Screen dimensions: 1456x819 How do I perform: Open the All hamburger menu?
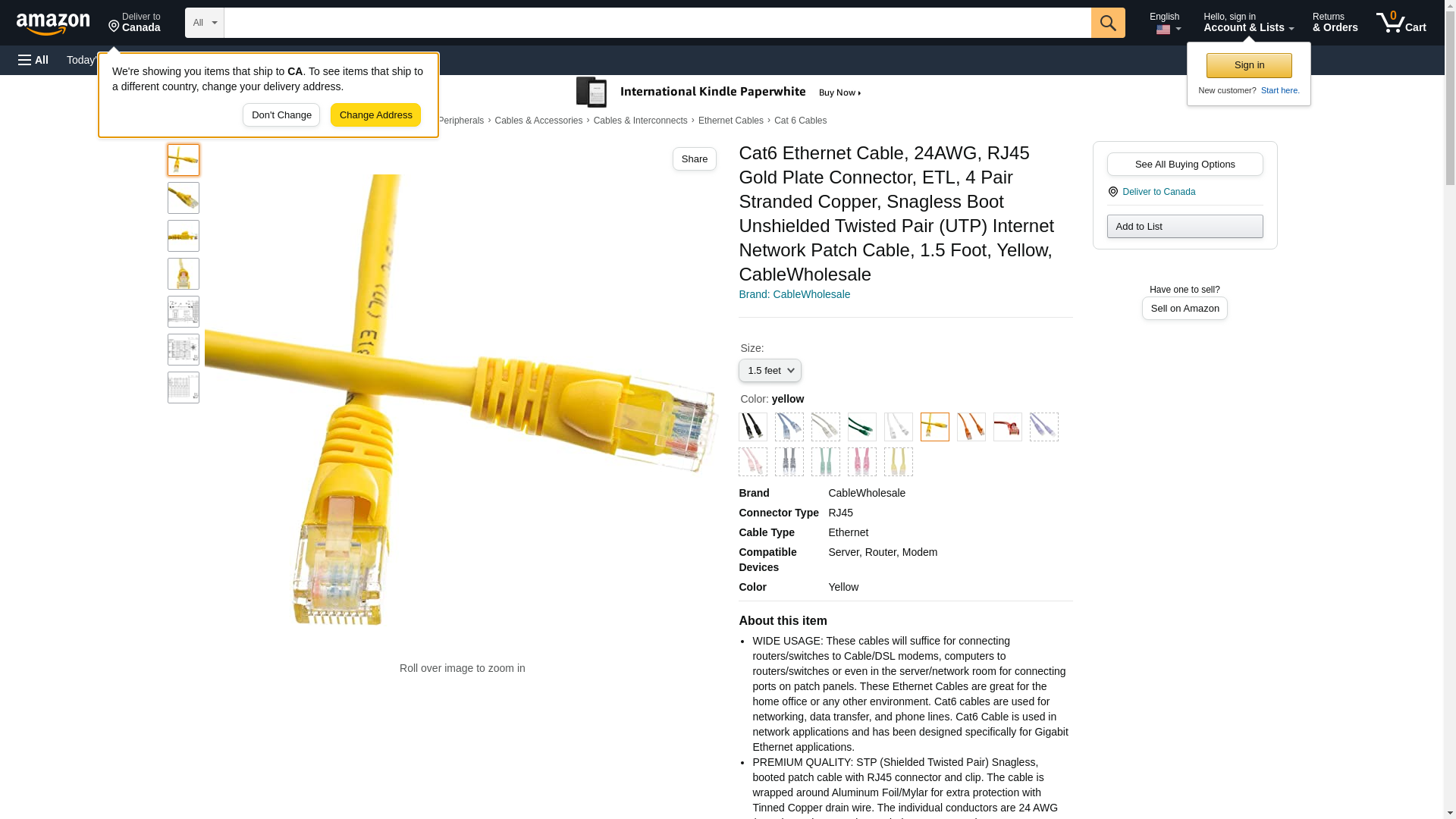(33, 60)
